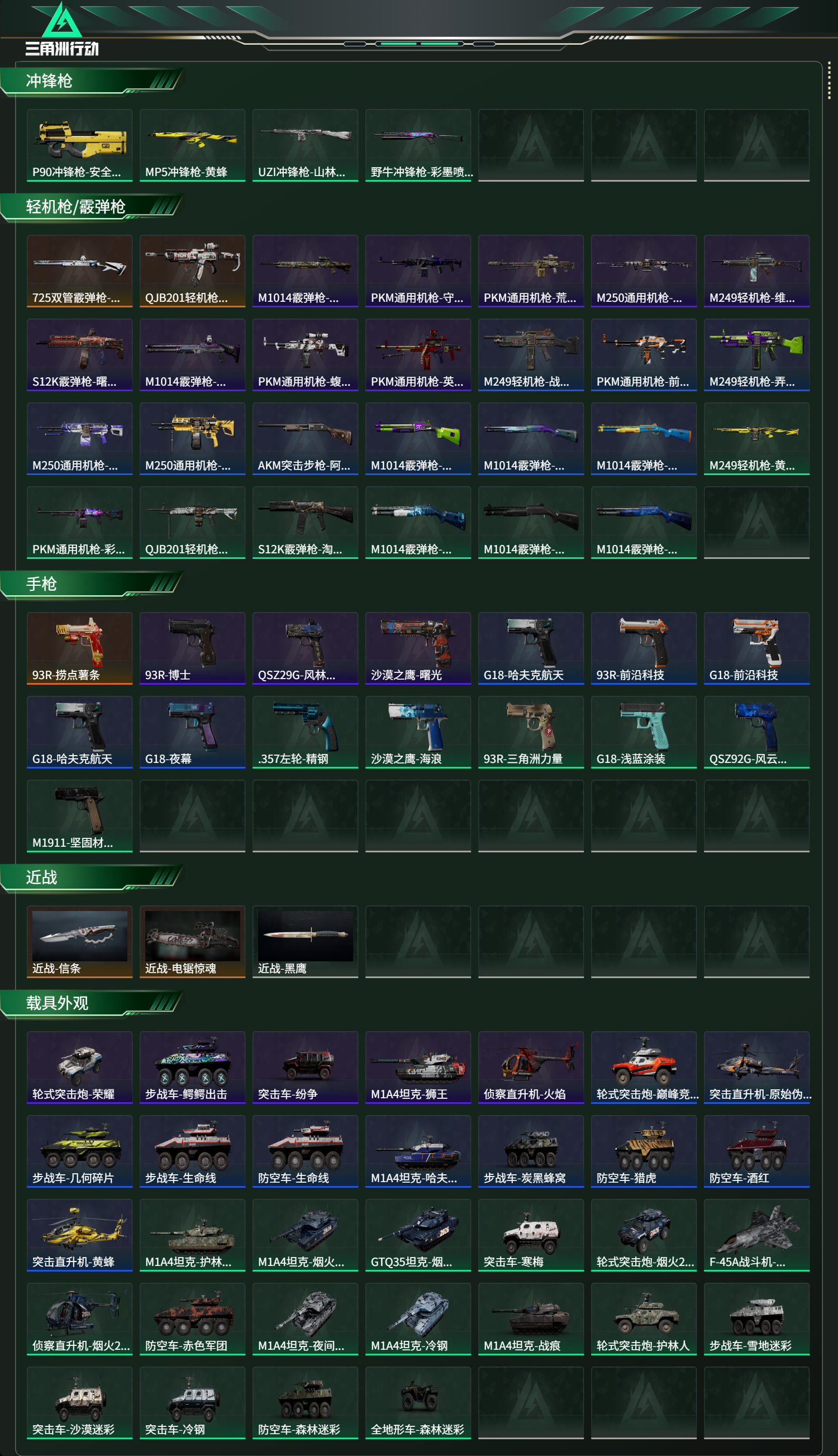
Task: Select the 近战-电锯惊魂 melee skin
Action: (x=192, y=942)
